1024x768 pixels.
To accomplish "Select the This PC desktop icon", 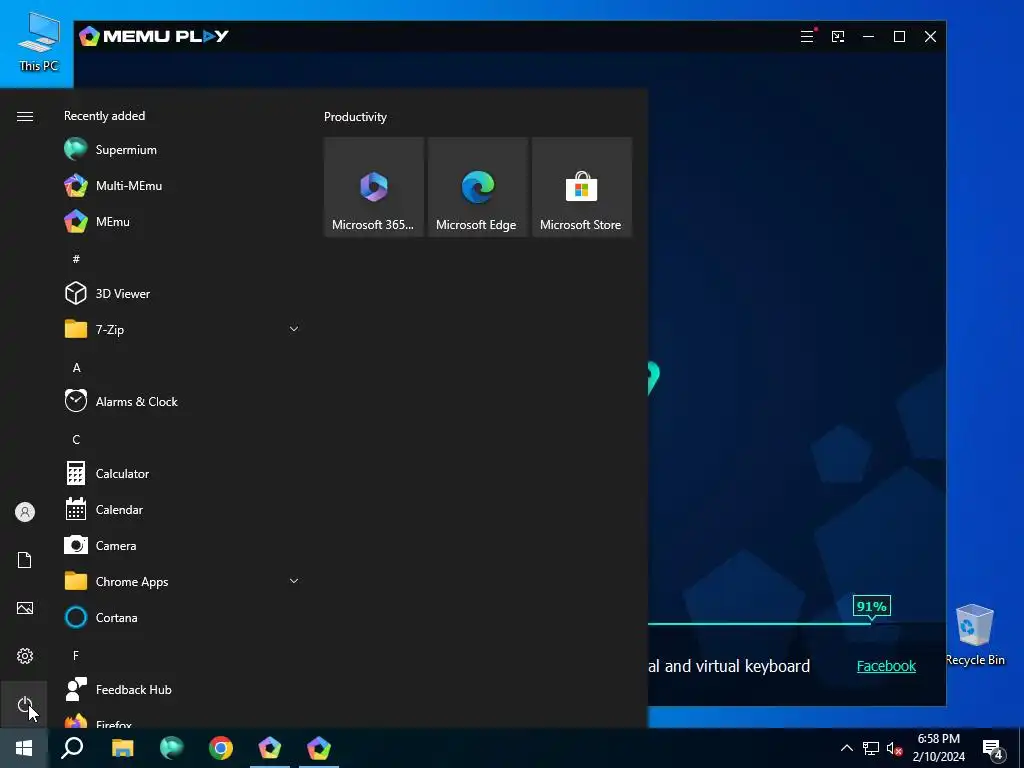I will pyautogui.click(x=39, y=42).
